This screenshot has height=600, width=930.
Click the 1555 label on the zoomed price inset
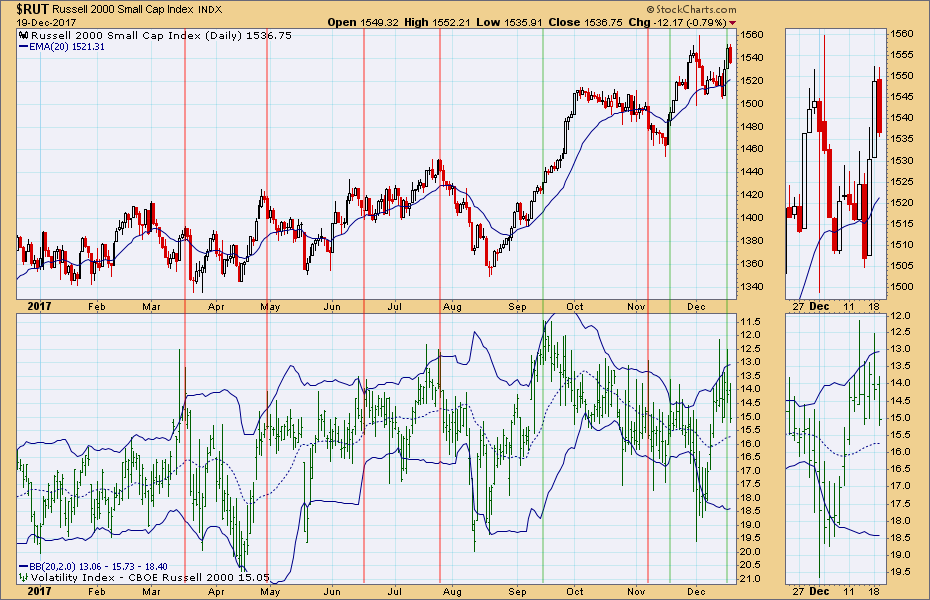pos(903,55)
